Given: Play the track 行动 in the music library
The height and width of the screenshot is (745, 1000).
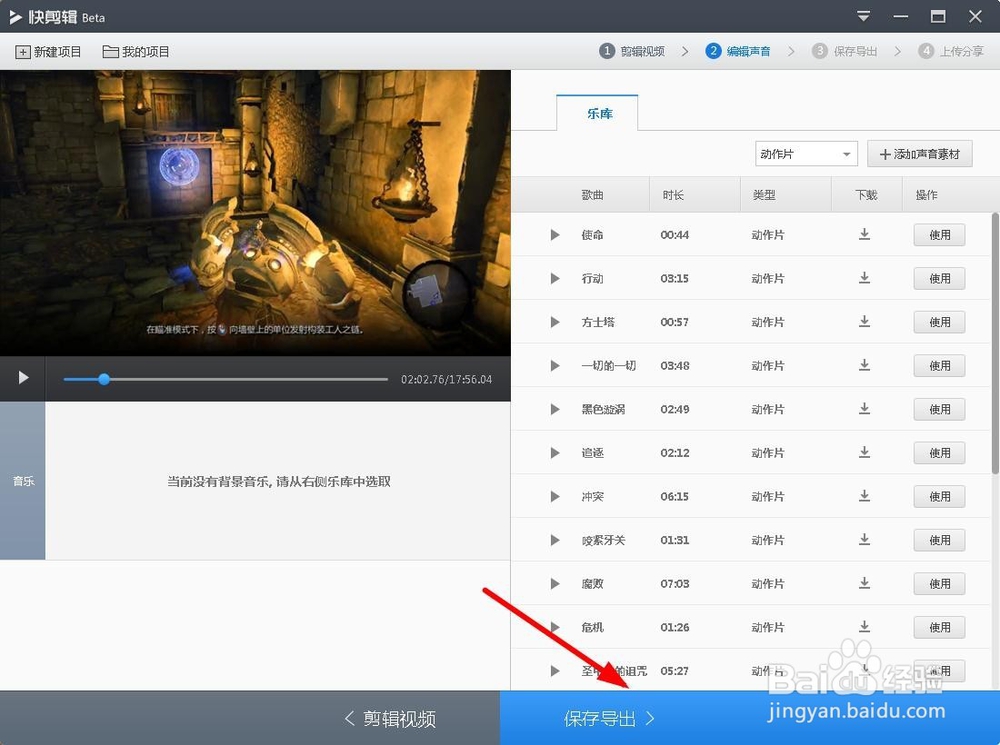Looking at the screenshot, I should (x=555, y=278).
